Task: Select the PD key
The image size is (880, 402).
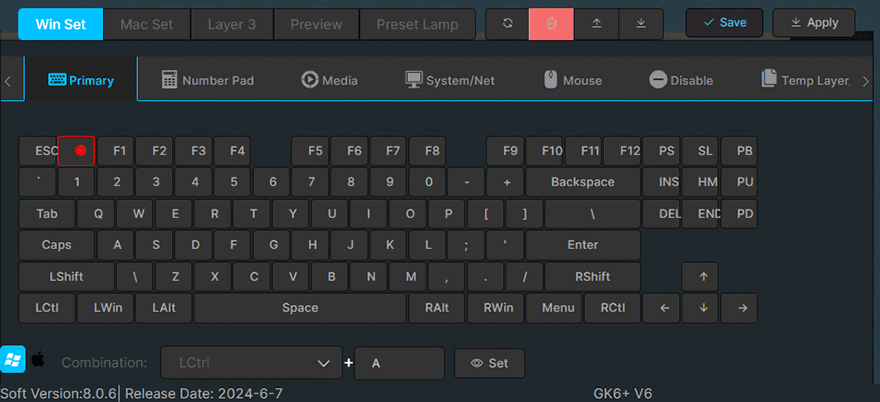Action: coord(739,213)
